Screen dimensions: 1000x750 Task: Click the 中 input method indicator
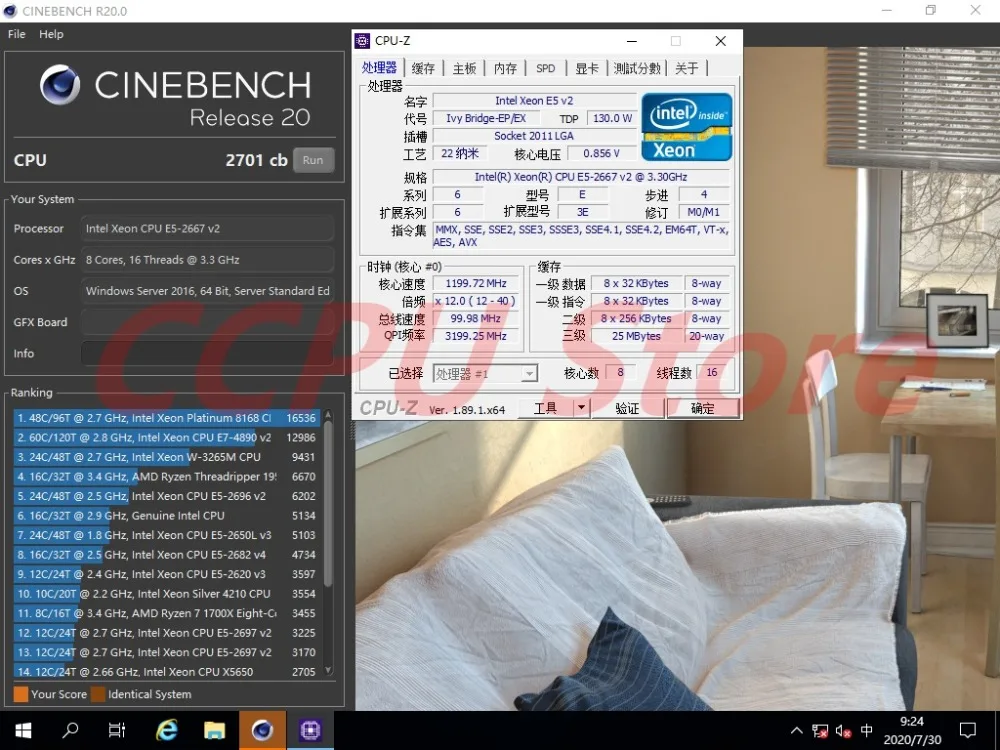click(x=866, y=731)
